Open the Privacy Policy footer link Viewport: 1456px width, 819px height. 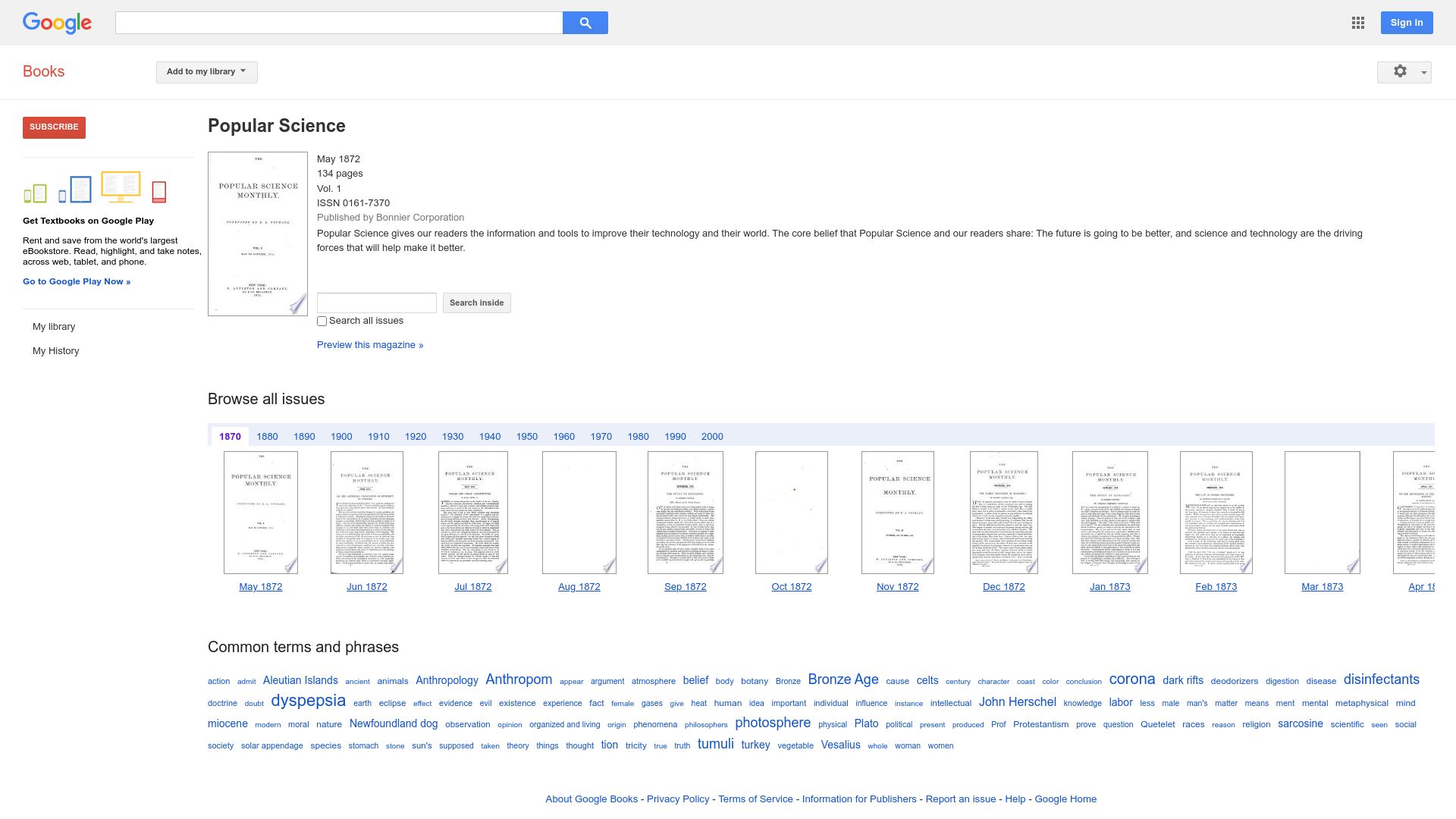pyautogui.click(x=678, y=799)
